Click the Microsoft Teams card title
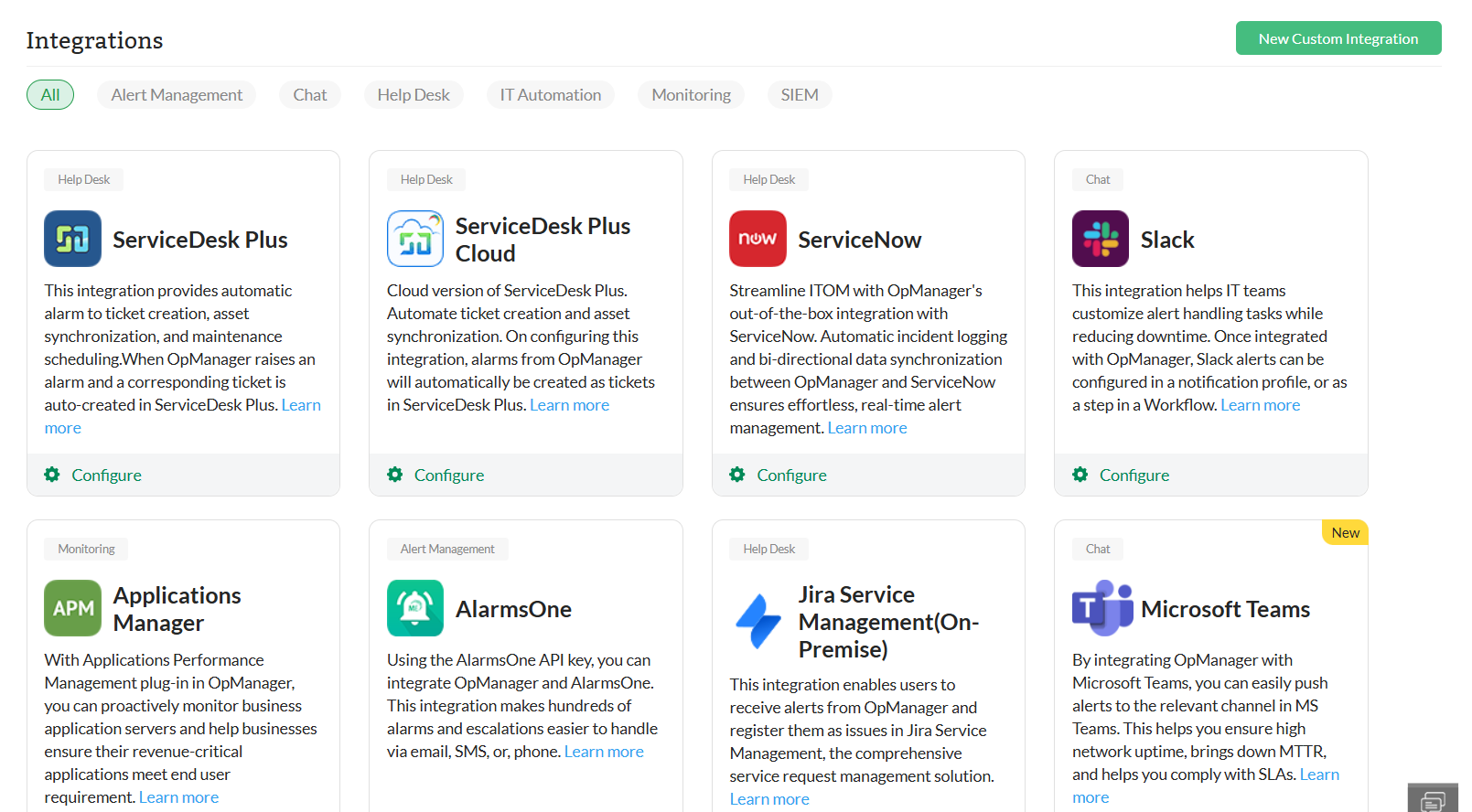This screenshot has width=1472, height=812. pos(1226,609)
